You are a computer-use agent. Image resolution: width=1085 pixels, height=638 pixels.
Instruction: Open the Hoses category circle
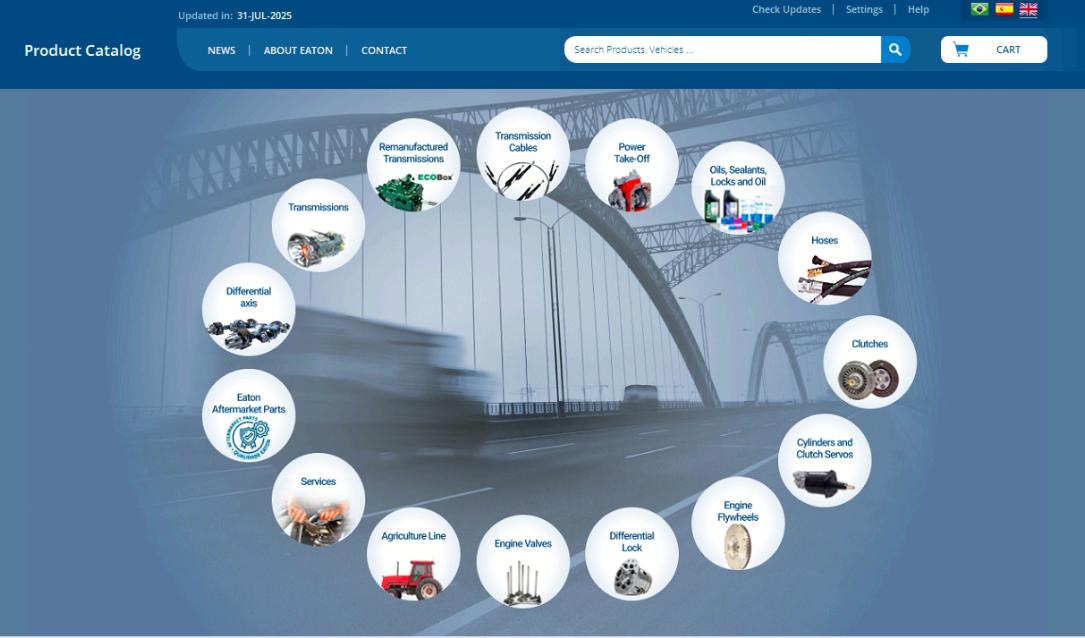pos(825,258)
